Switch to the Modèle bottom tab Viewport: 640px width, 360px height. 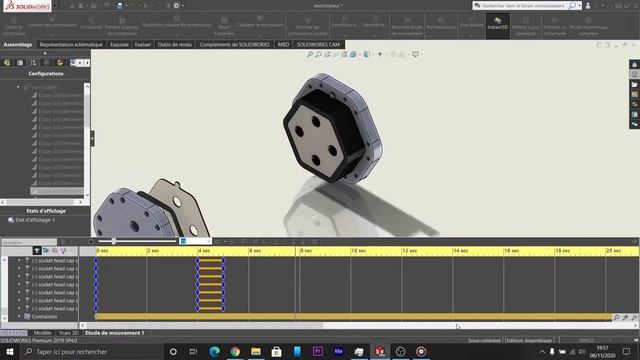click(x=42, y=333)
